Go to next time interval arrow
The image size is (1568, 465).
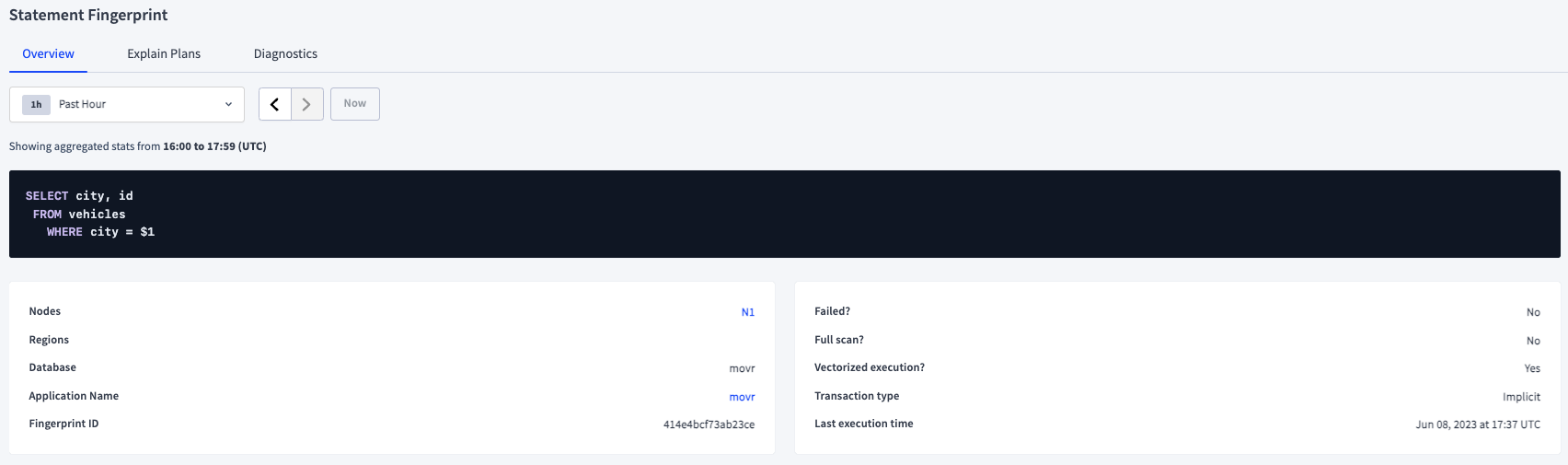[x=307, y=104]
